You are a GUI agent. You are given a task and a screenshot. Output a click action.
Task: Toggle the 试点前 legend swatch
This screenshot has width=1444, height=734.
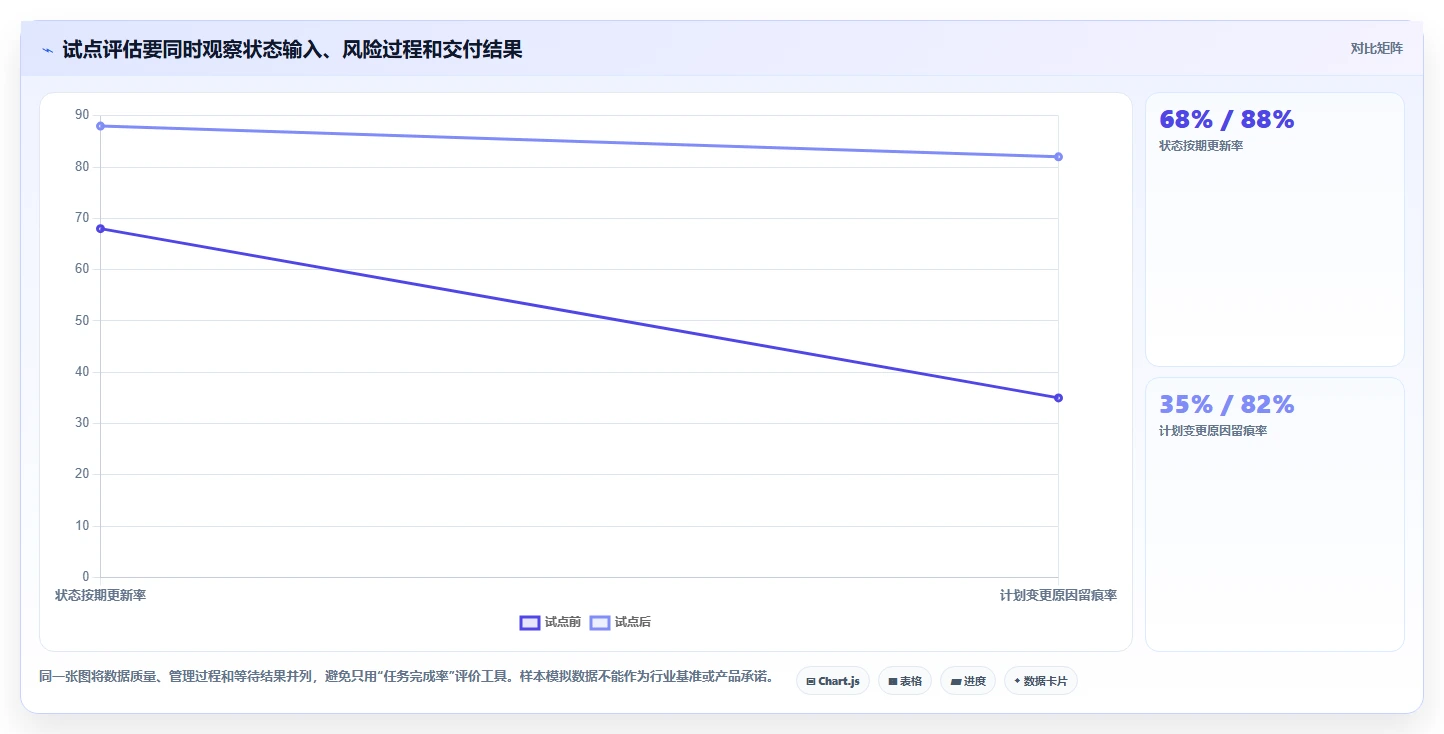(530, 622)
